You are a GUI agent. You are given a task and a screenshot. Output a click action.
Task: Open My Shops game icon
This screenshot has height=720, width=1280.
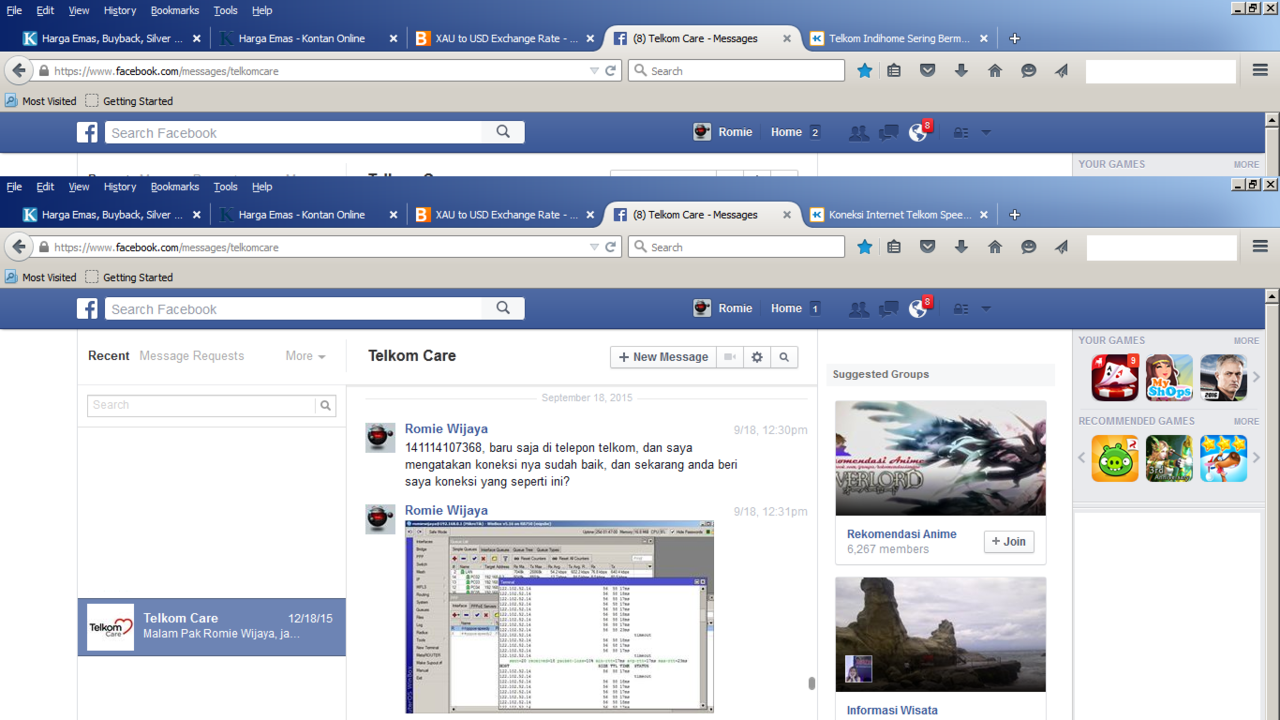(1169, 377)
